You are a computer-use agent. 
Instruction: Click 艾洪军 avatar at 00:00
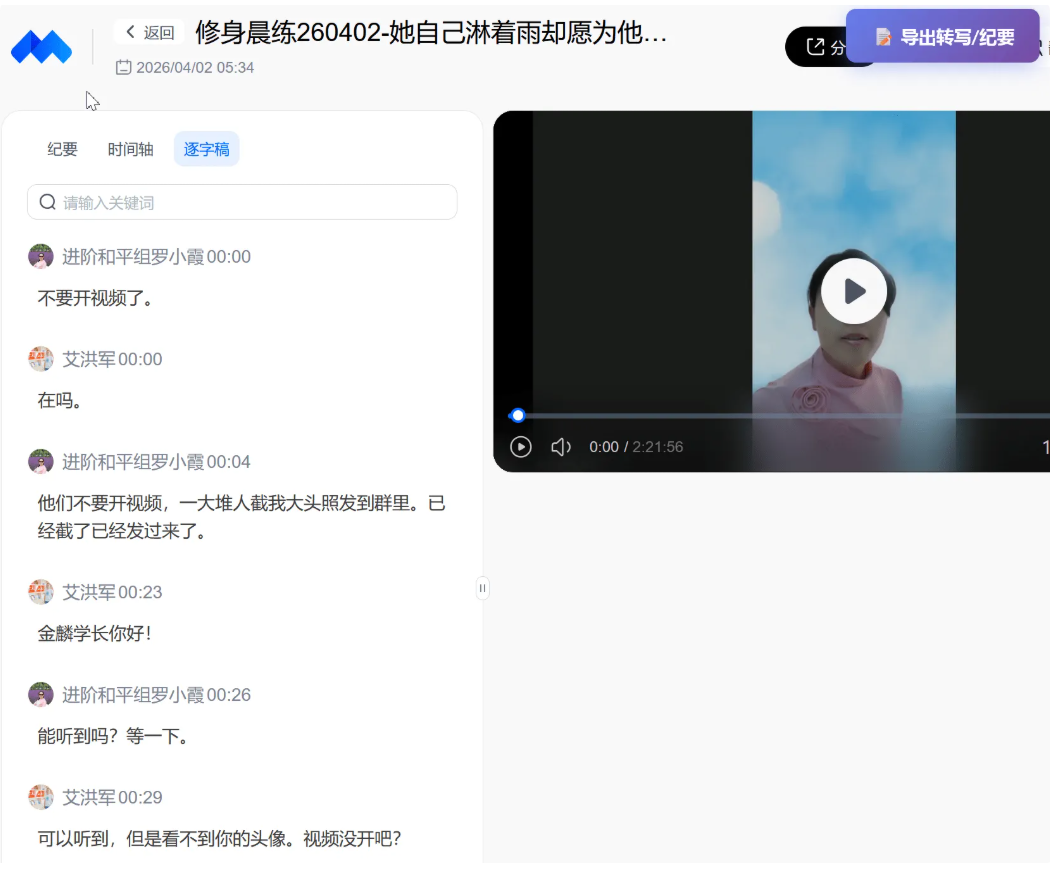coord(41,359)
